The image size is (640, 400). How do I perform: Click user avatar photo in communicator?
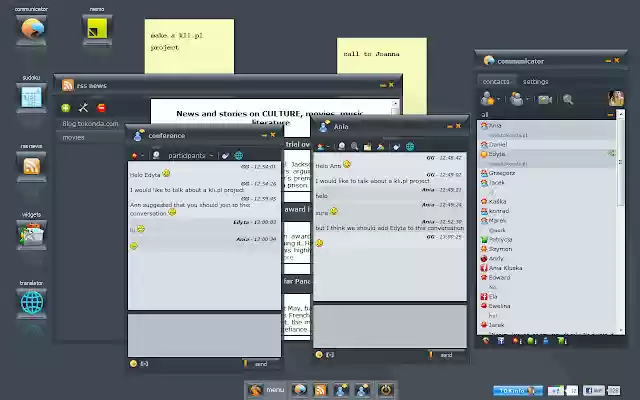[x=616, y=98]
